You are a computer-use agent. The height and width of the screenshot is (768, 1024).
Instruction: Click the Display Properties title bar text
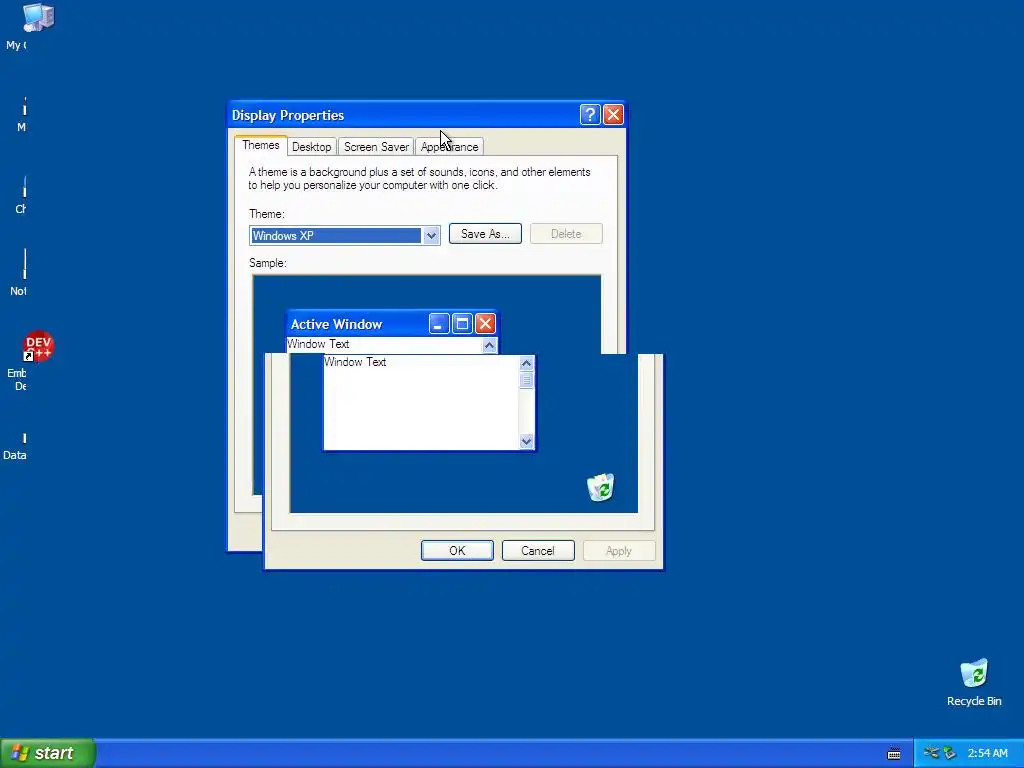(x=288, y=116)
